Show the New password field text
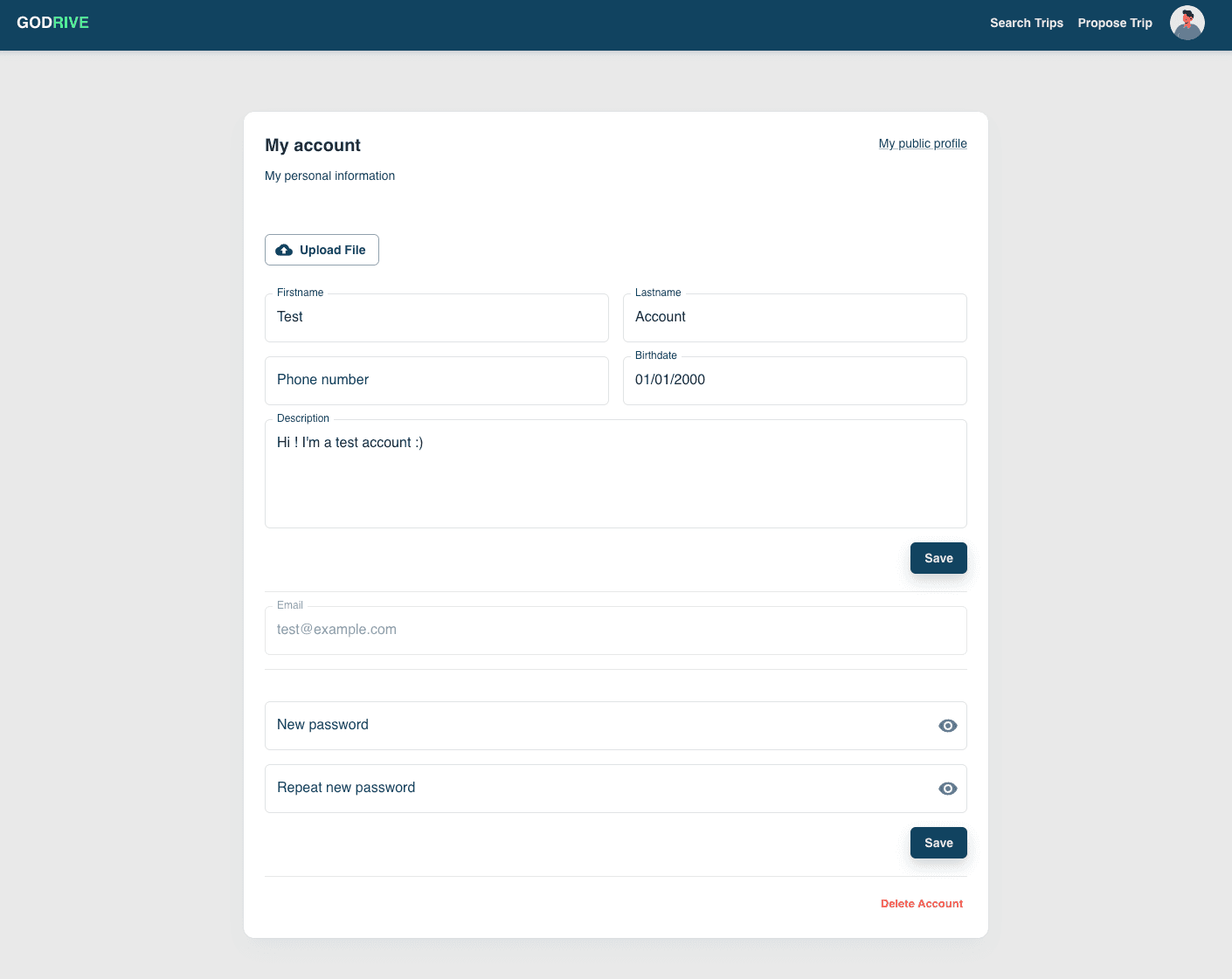The width and height of the screenshot is (1232, 979). pos(947,726)
